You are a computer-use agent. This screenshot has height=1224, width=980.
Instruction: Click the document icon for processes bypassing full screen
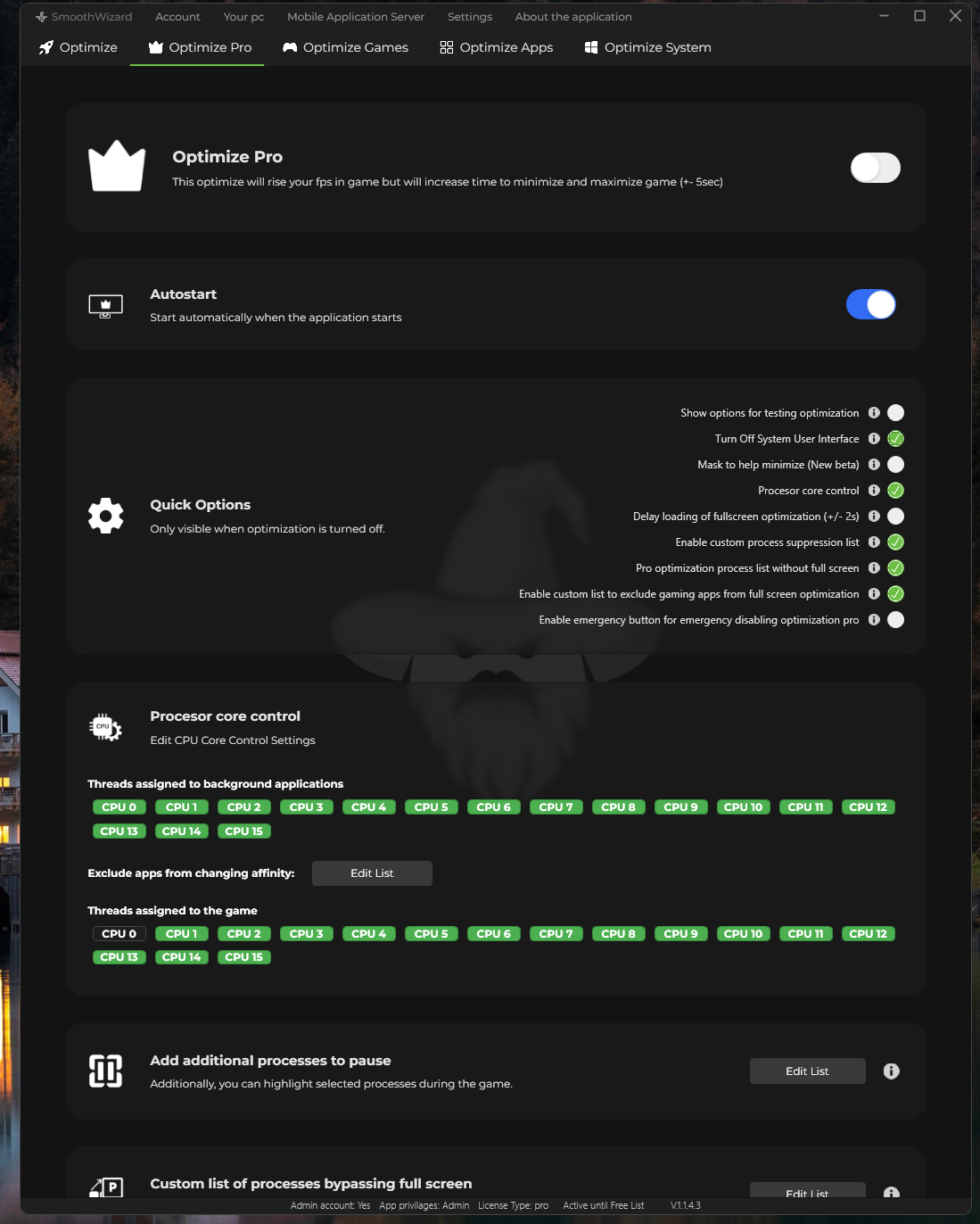[x=105, y=1188]
